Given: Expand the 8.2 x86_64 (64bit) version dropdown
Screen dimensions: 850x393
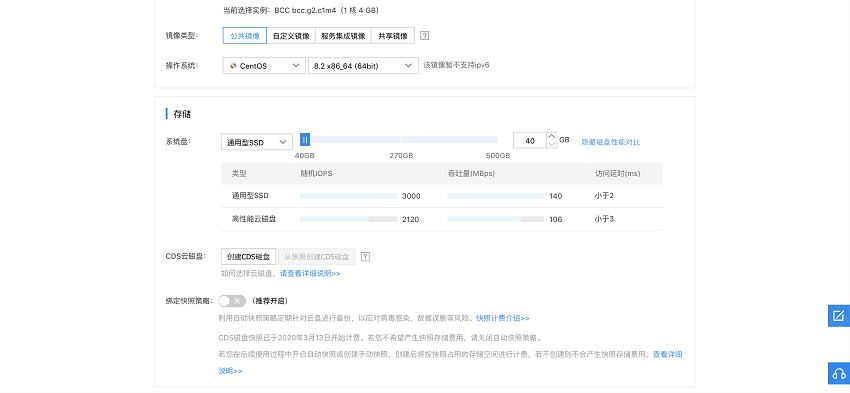Looking at the screenshot, I should 363,66.
